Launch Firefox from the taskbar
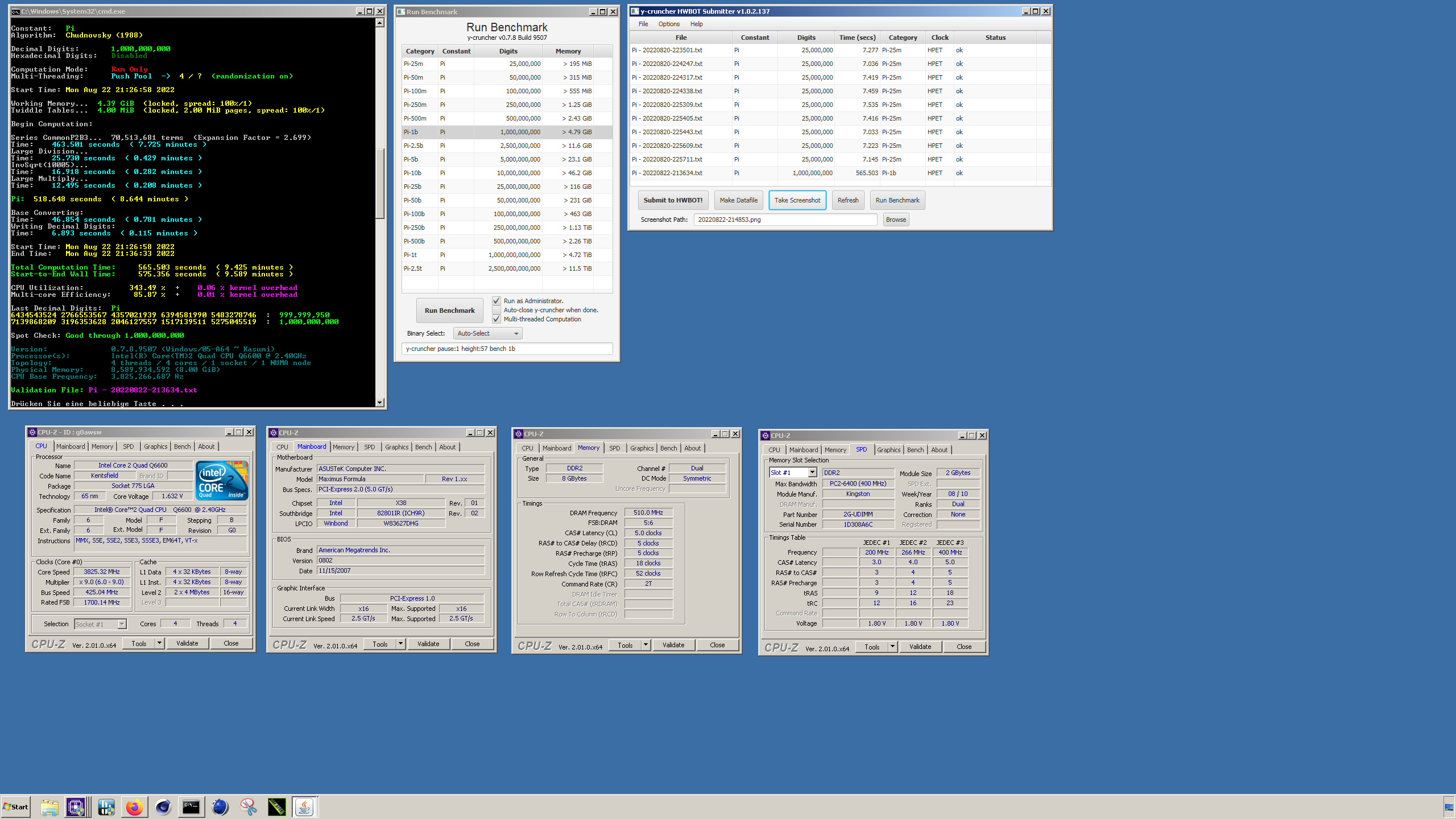1456x819 pixels. coord(135,806)
